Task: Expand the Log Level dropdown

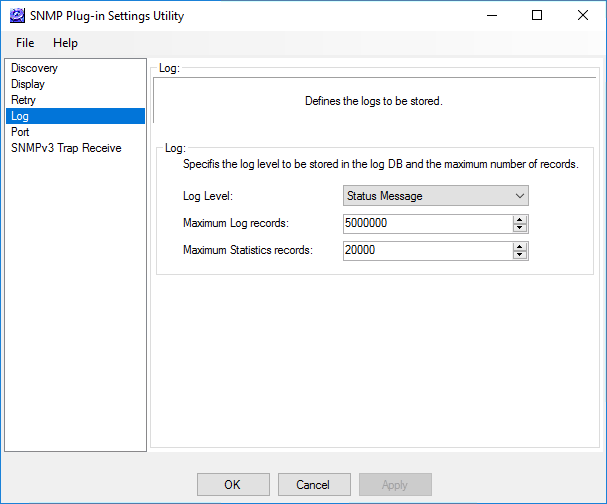Action: coord(434,196)
